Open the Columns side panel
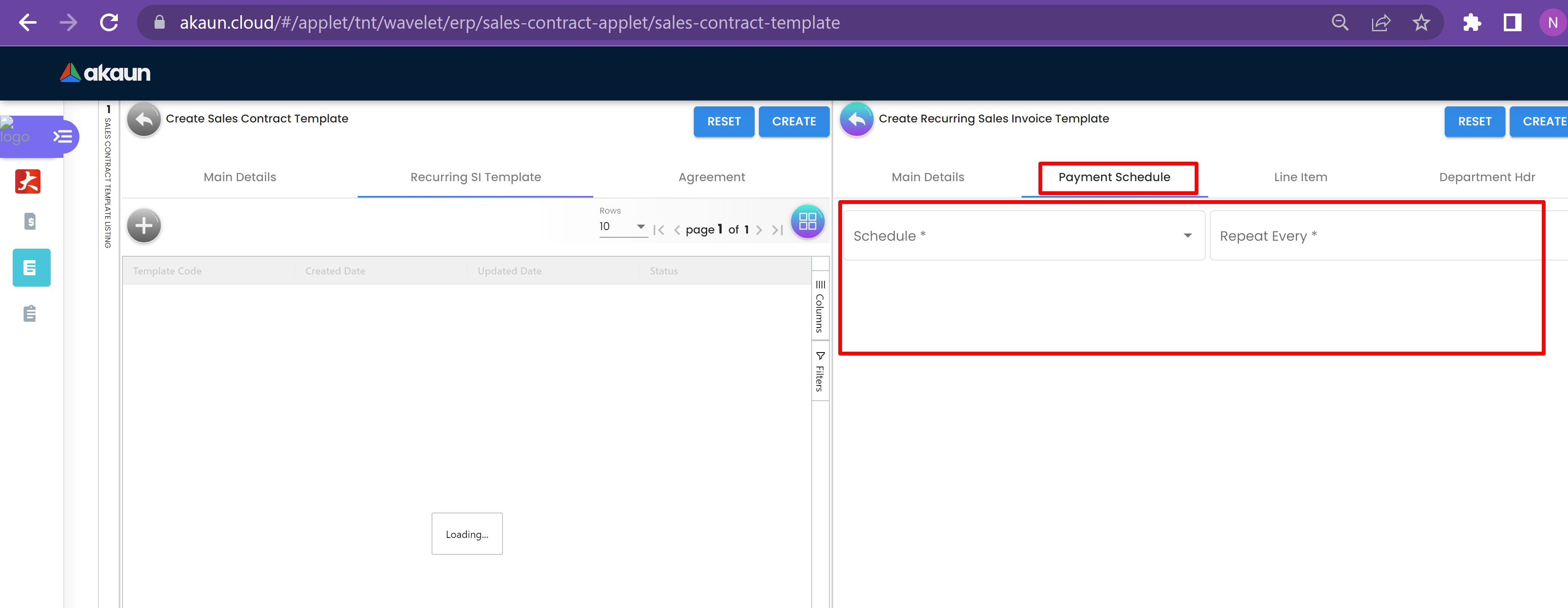The height and width of the screenshot is (608, 1568). [820, 307]
